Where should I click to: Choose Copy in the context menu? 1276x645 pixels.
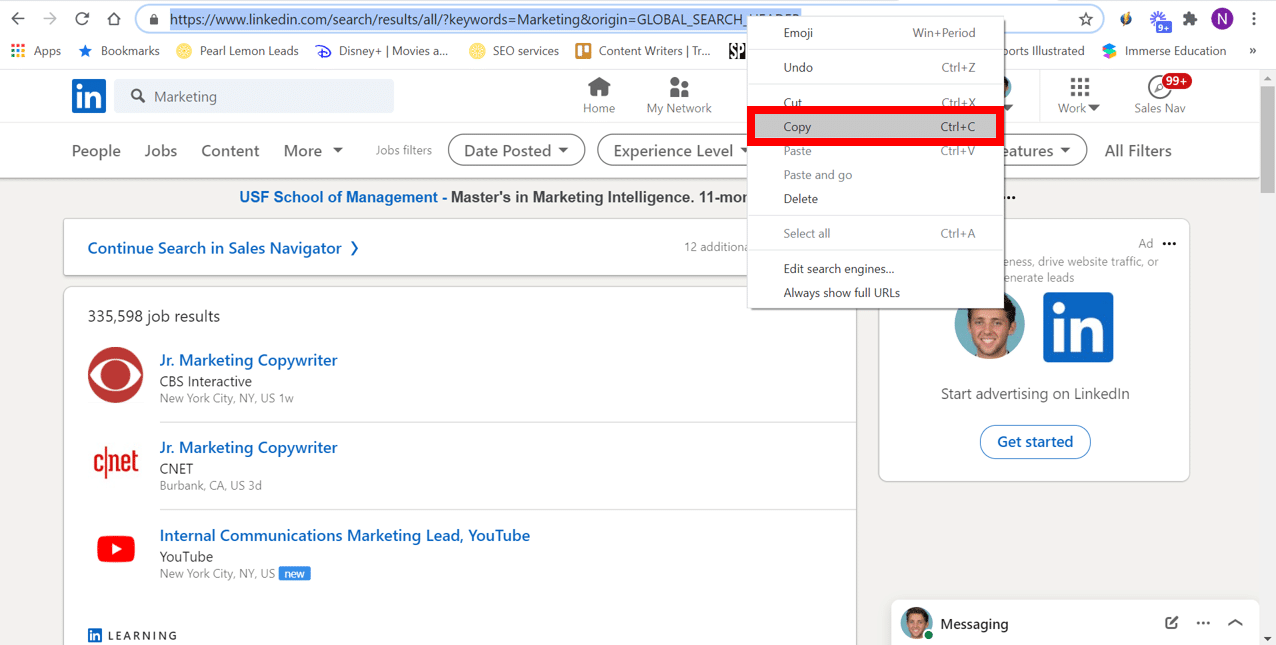tap(875, 127)
